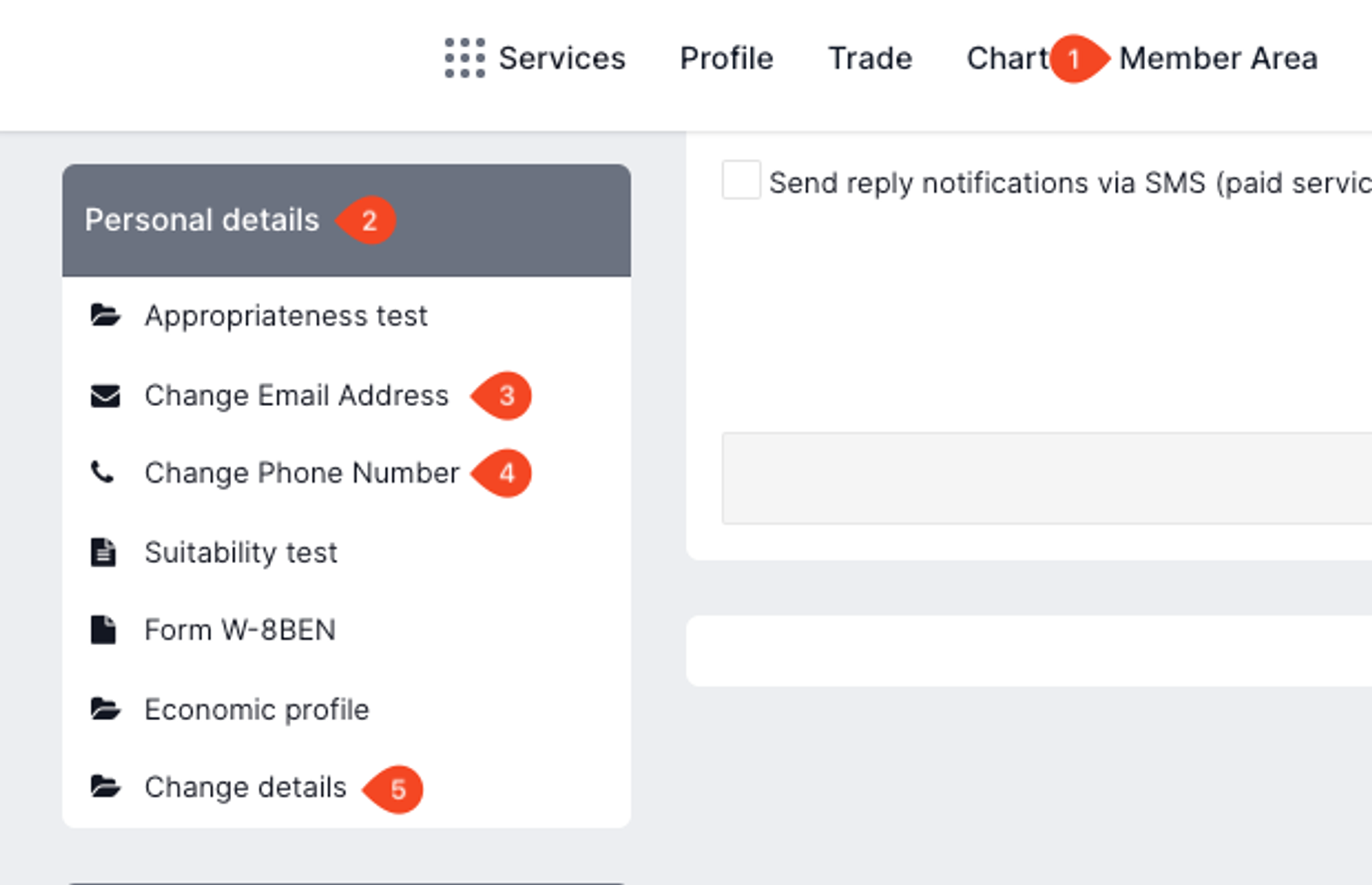Open Economic profile link
The height and width of the screenshot is (885, 1372).
[257, 709]
